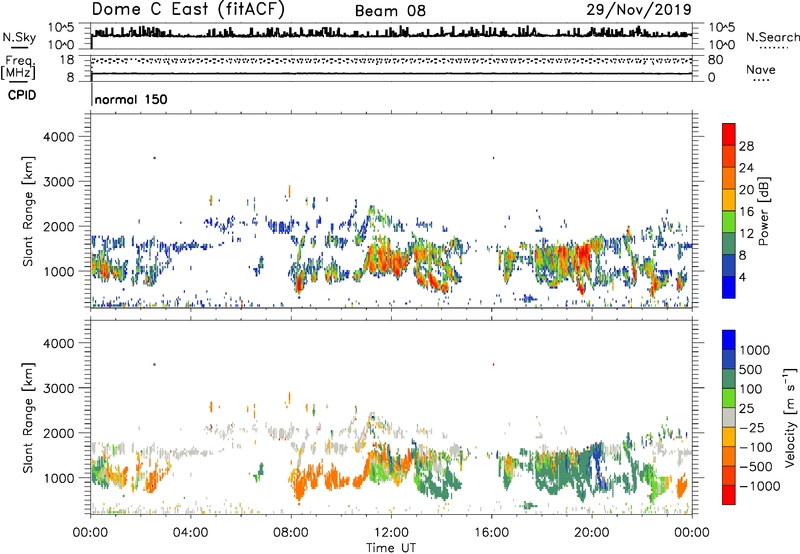Select the 'normal 150' CPID text

tap(131, 99)
